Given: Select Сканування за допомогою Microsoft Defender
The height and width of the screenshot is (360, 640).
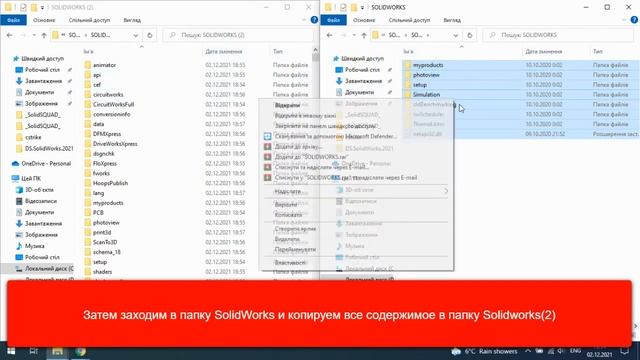Looking at the screenshot, I should coord(336,136).
